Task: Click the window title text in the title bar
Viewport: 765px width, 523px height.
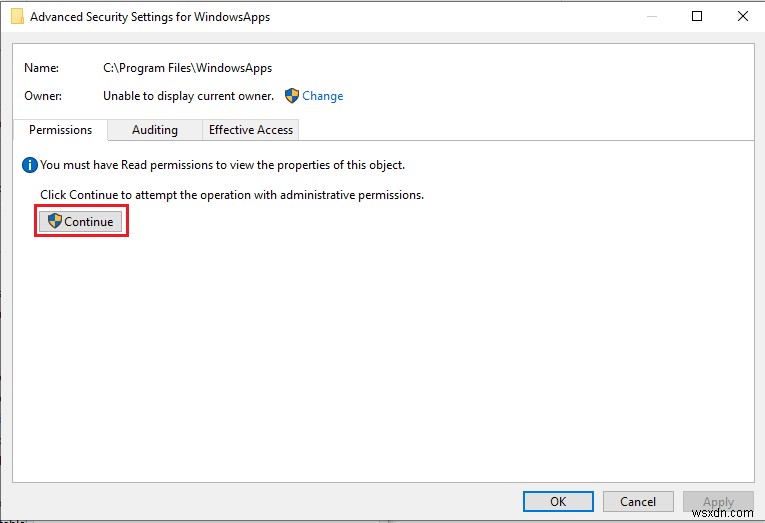Action: click(x=150, y=16)
